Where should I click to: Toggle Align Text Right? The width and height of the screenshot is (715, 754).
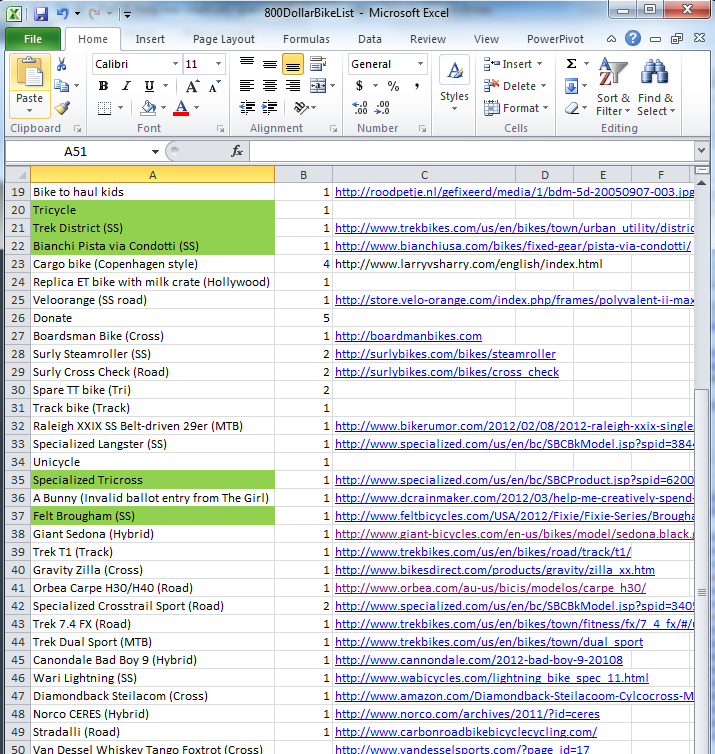[x=293, y=86]
